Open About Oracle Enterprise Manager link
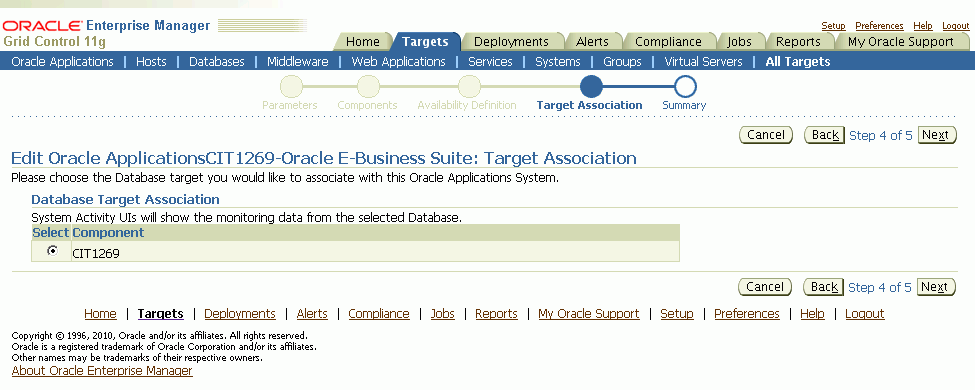Viewport: 975px width, 390px height. [102, 371]
